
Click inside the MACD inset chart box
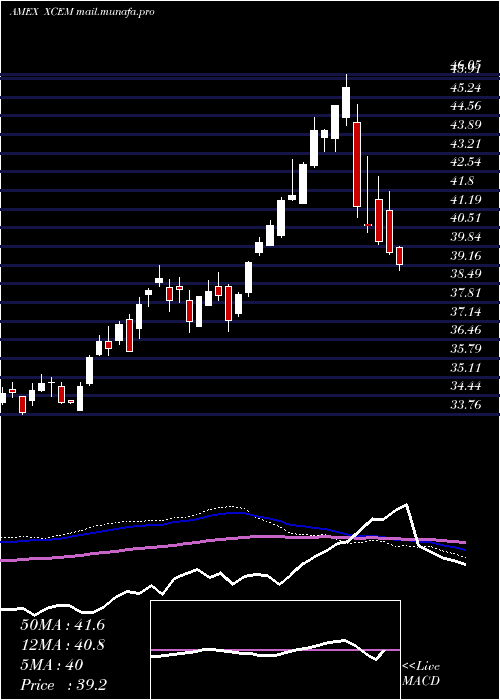275,650
